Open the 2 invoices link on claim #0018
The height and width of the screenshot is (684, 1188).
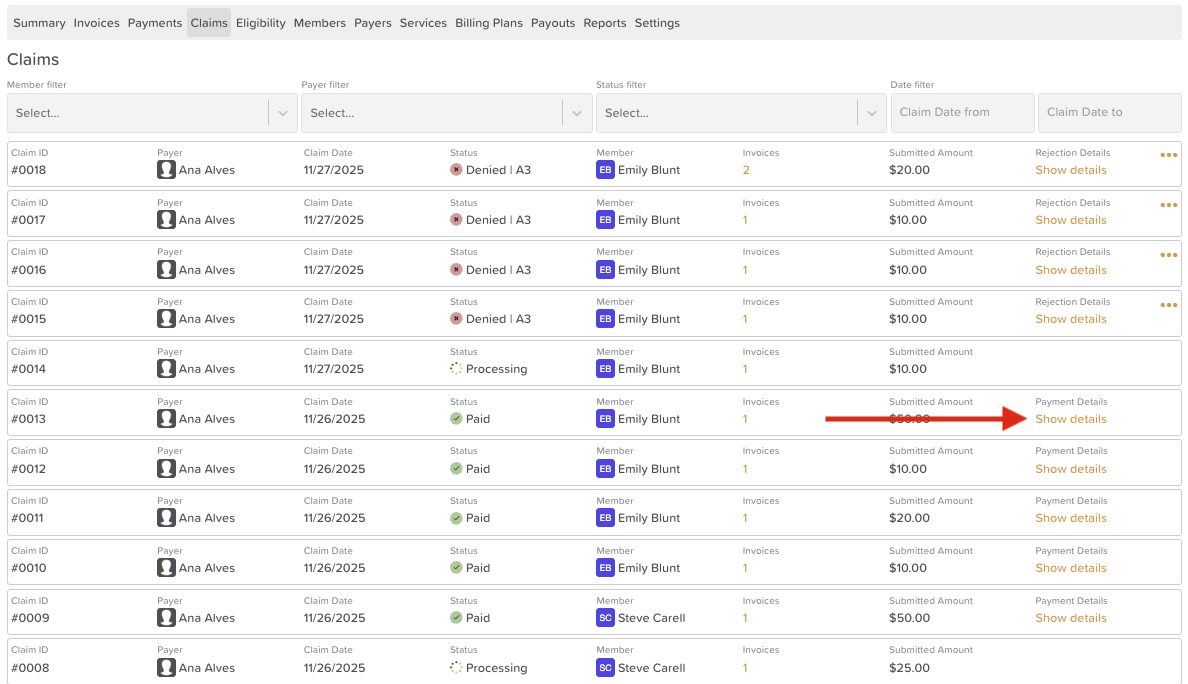[x=746, y=170]
